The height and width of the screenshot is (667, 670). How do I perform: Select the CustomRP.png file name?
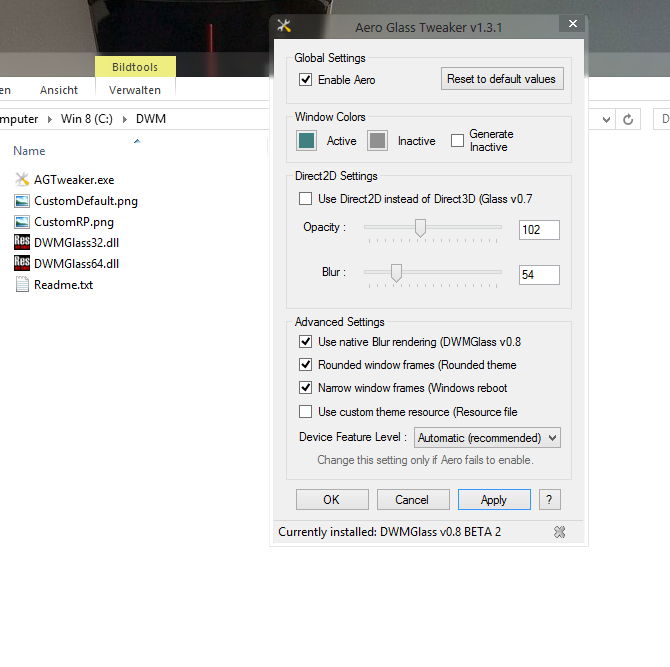point(74,222)
